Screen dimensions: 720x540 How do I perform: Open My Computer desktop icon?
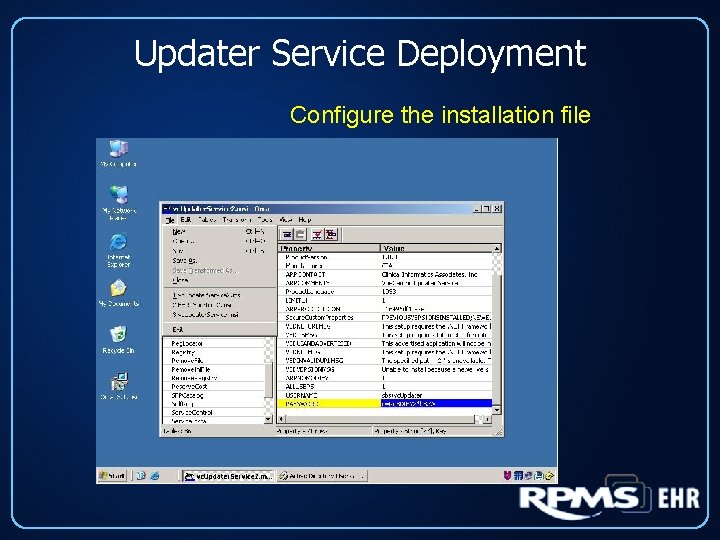[x=118, y=153]
